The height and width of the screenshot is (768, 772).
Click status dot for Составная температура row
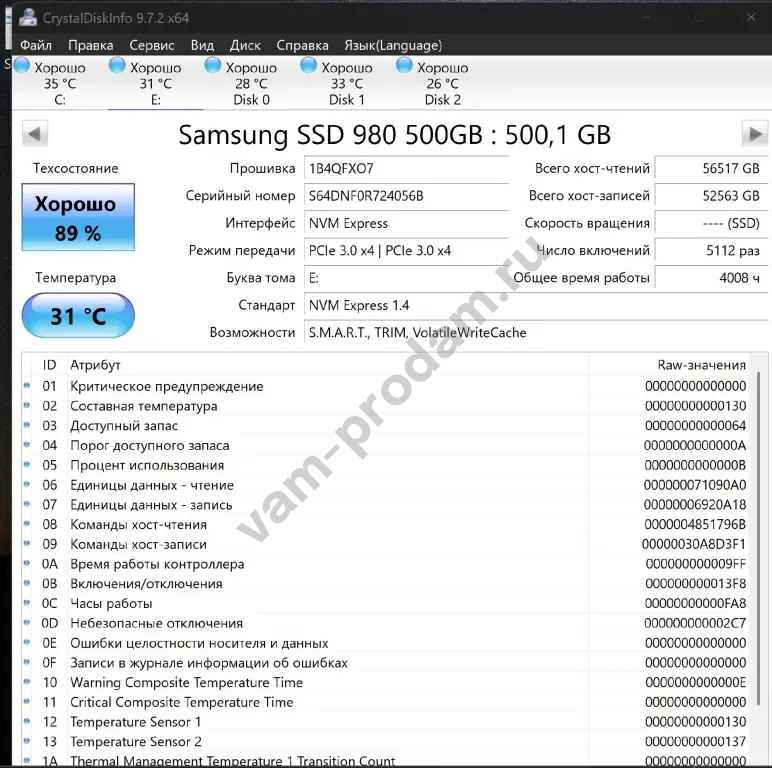click(x=27, y=405)
